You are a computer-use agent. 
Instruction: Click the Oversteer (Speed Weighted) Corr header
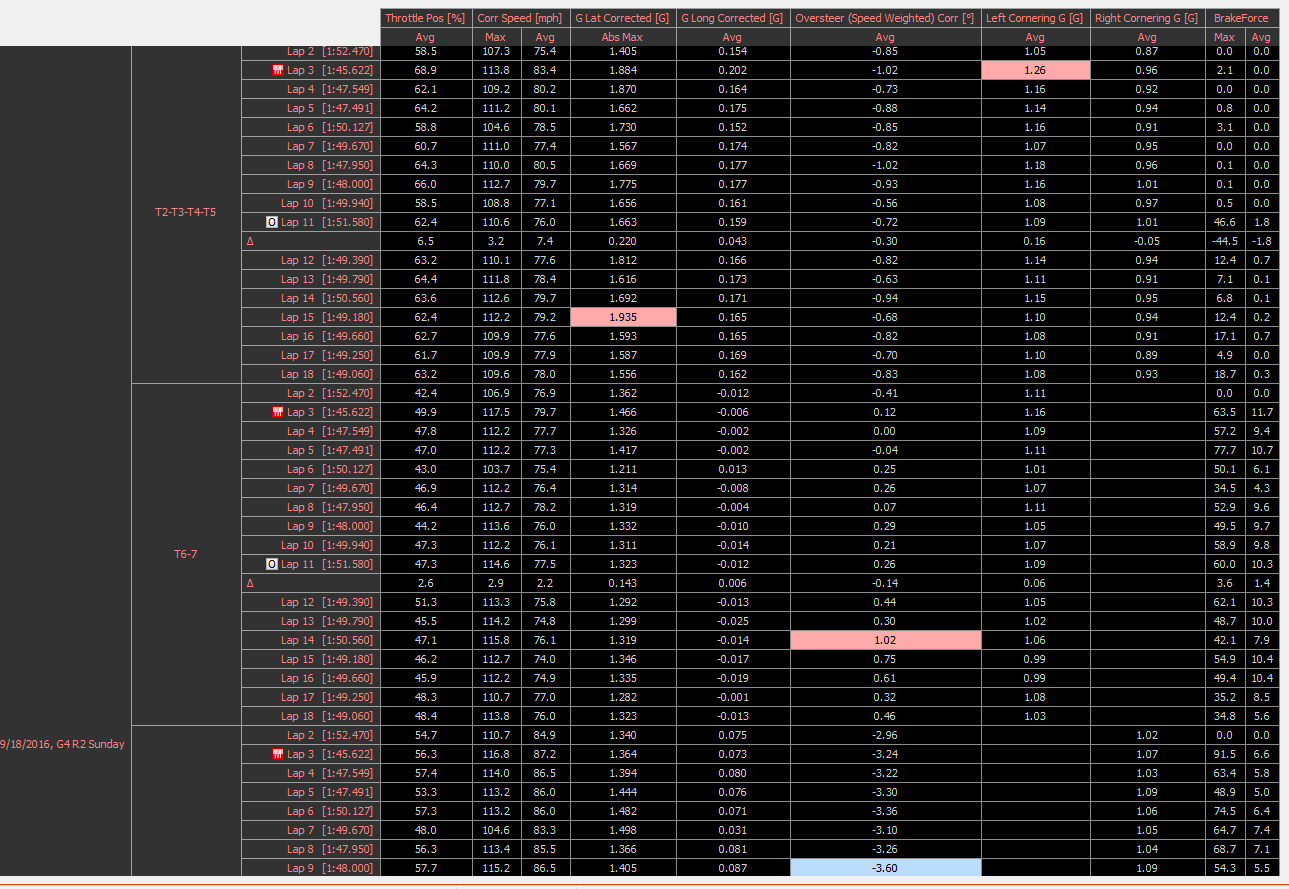click(885, 17)
